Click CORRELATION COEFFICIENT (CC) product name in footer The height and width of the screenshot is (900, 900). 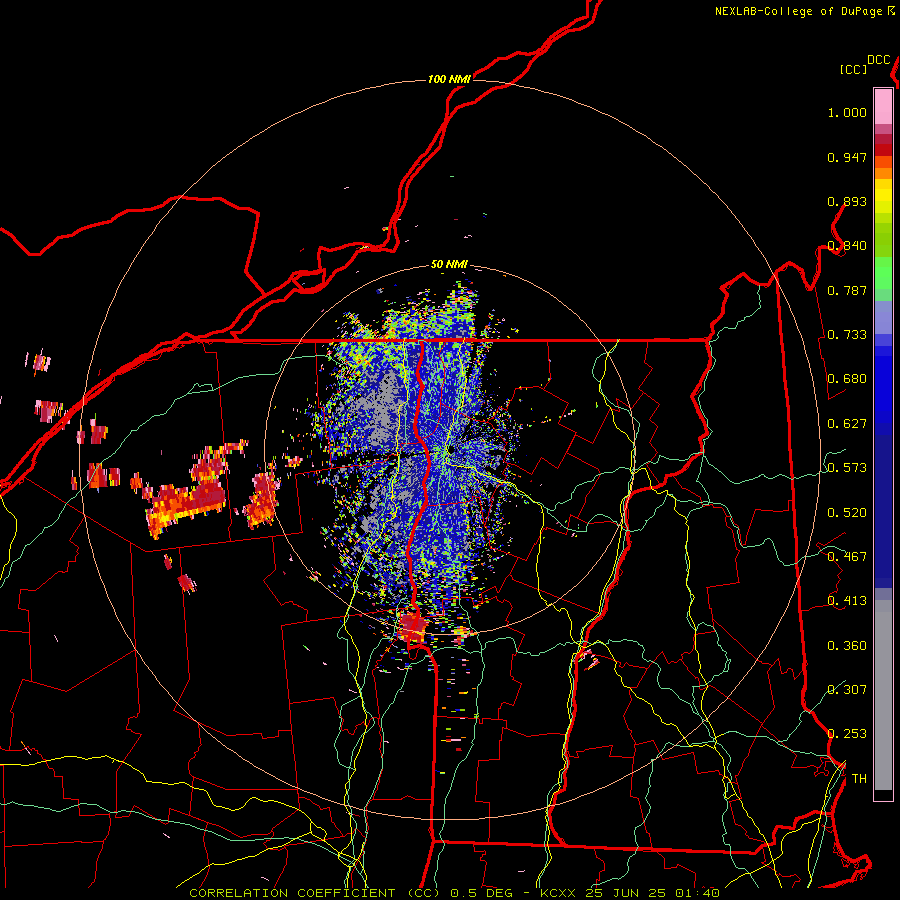point(315,893)
